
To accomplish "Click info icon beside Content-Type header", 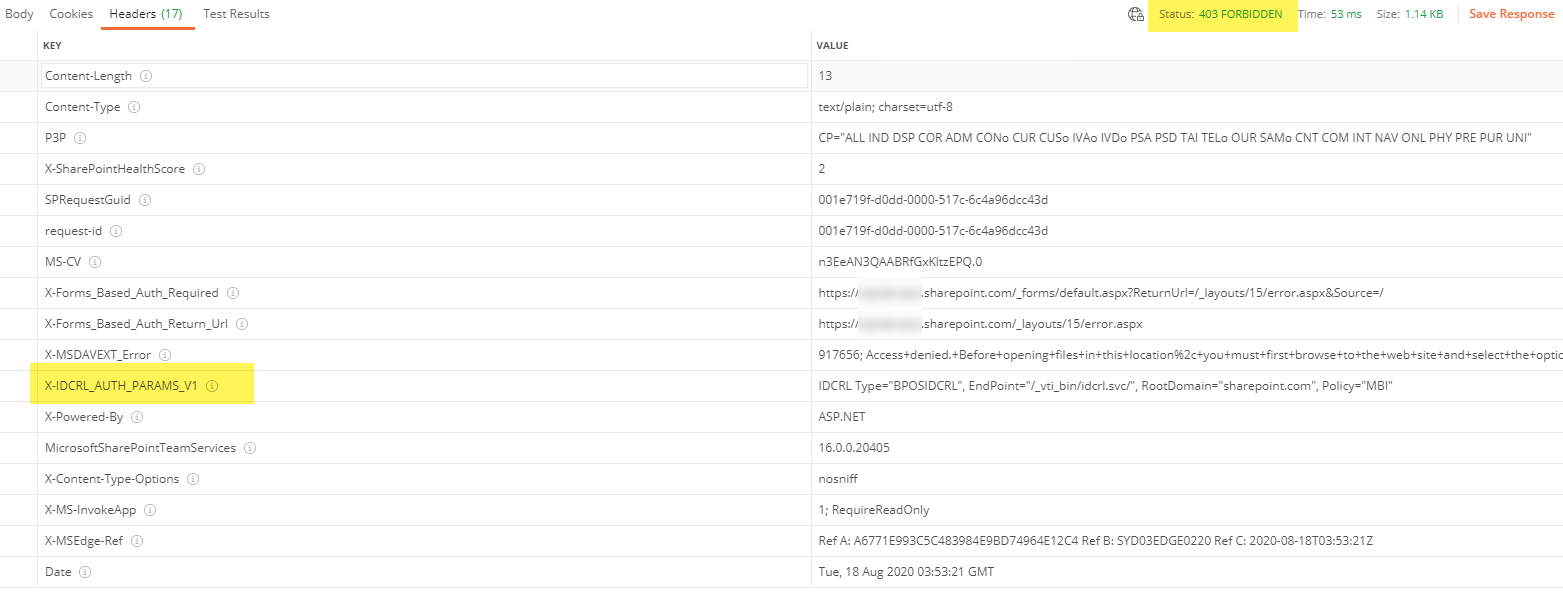I will pyautogui.click(x=134, y=107).
